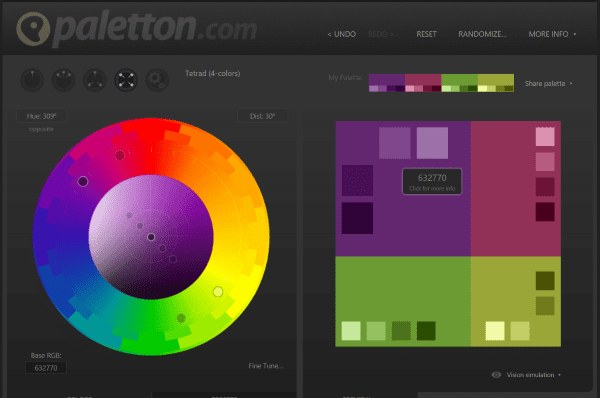Select the Monochromatic color scheme icon
Image resolution: width=600 pixels, height=398 pixels.
coord(32,80)
